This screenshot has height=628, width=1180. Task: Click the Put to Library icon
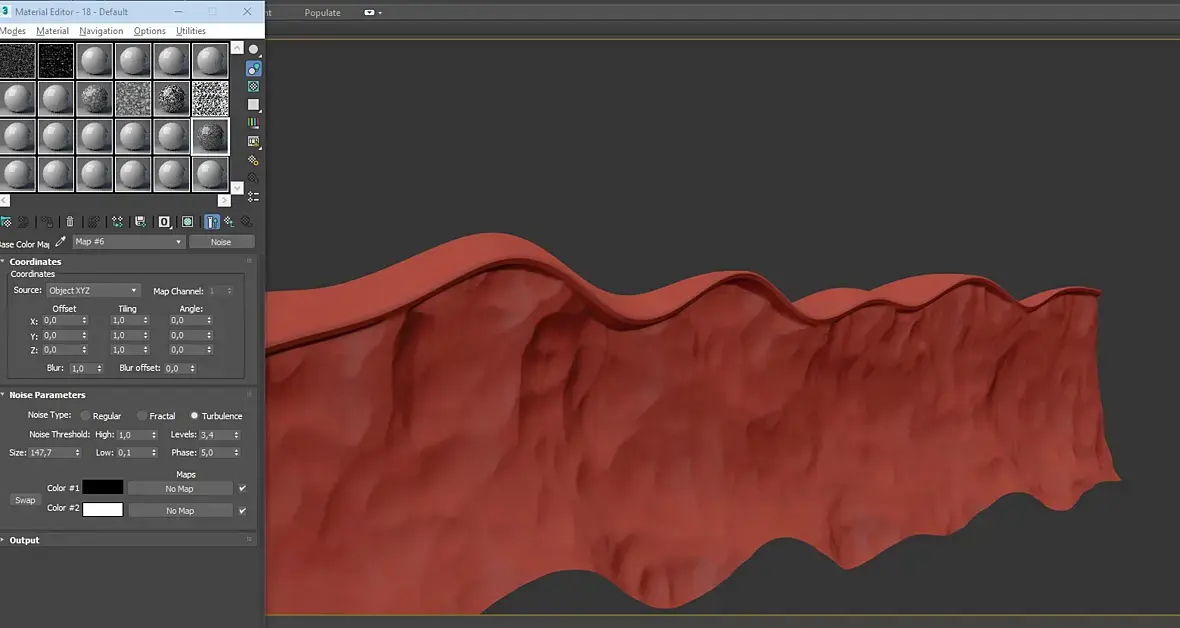coord(140,222)
